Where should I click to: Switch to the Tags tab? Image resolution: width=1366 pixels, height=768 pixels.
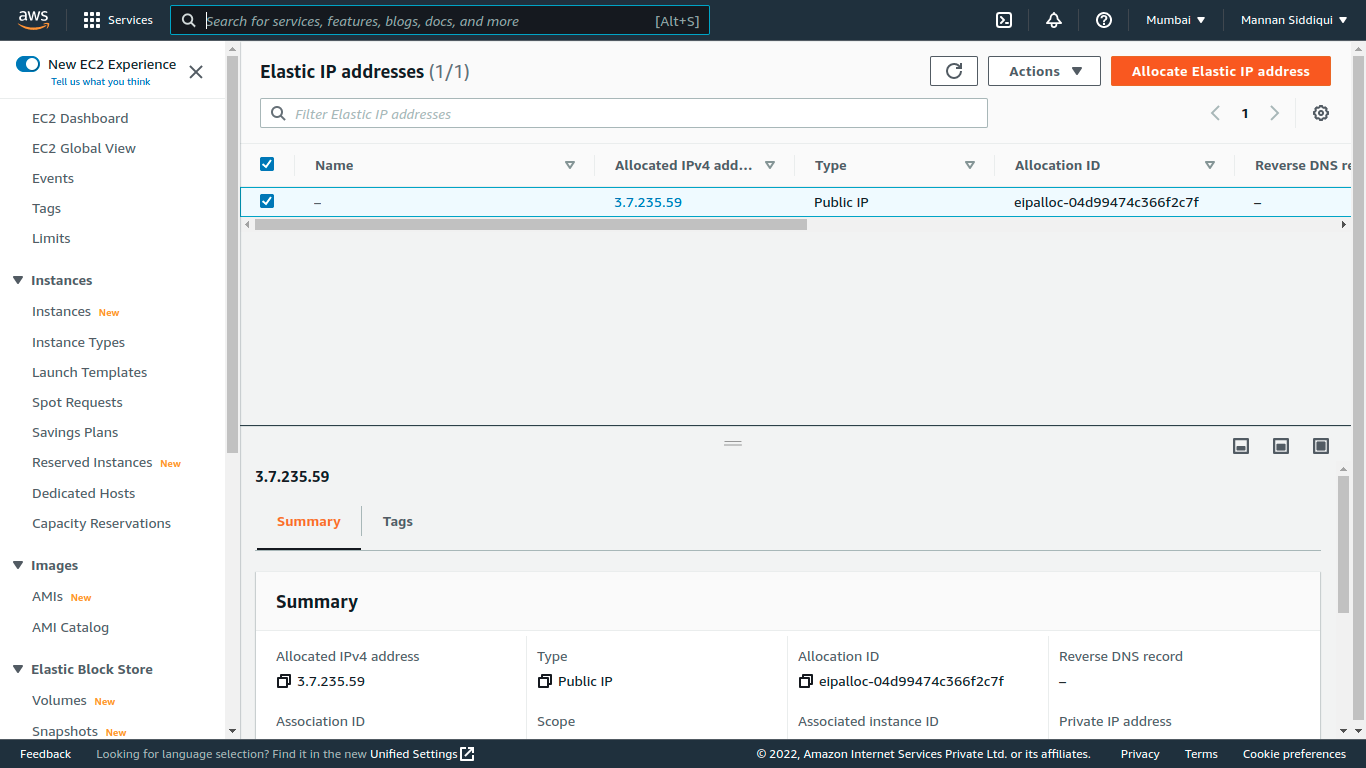[x=397, y=521]
